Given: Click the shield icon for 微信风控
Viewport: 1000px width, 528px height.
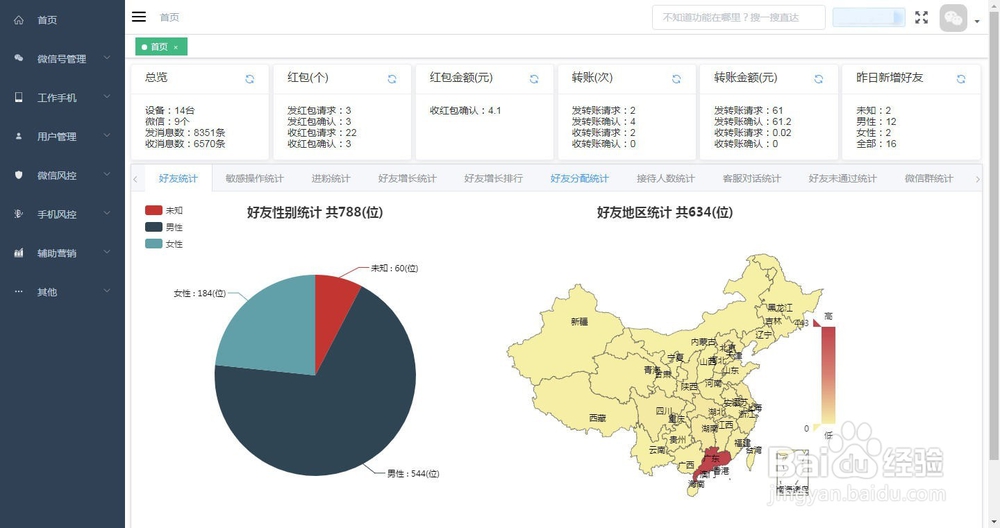Looking at the screenshot, I should pos(18,175).
